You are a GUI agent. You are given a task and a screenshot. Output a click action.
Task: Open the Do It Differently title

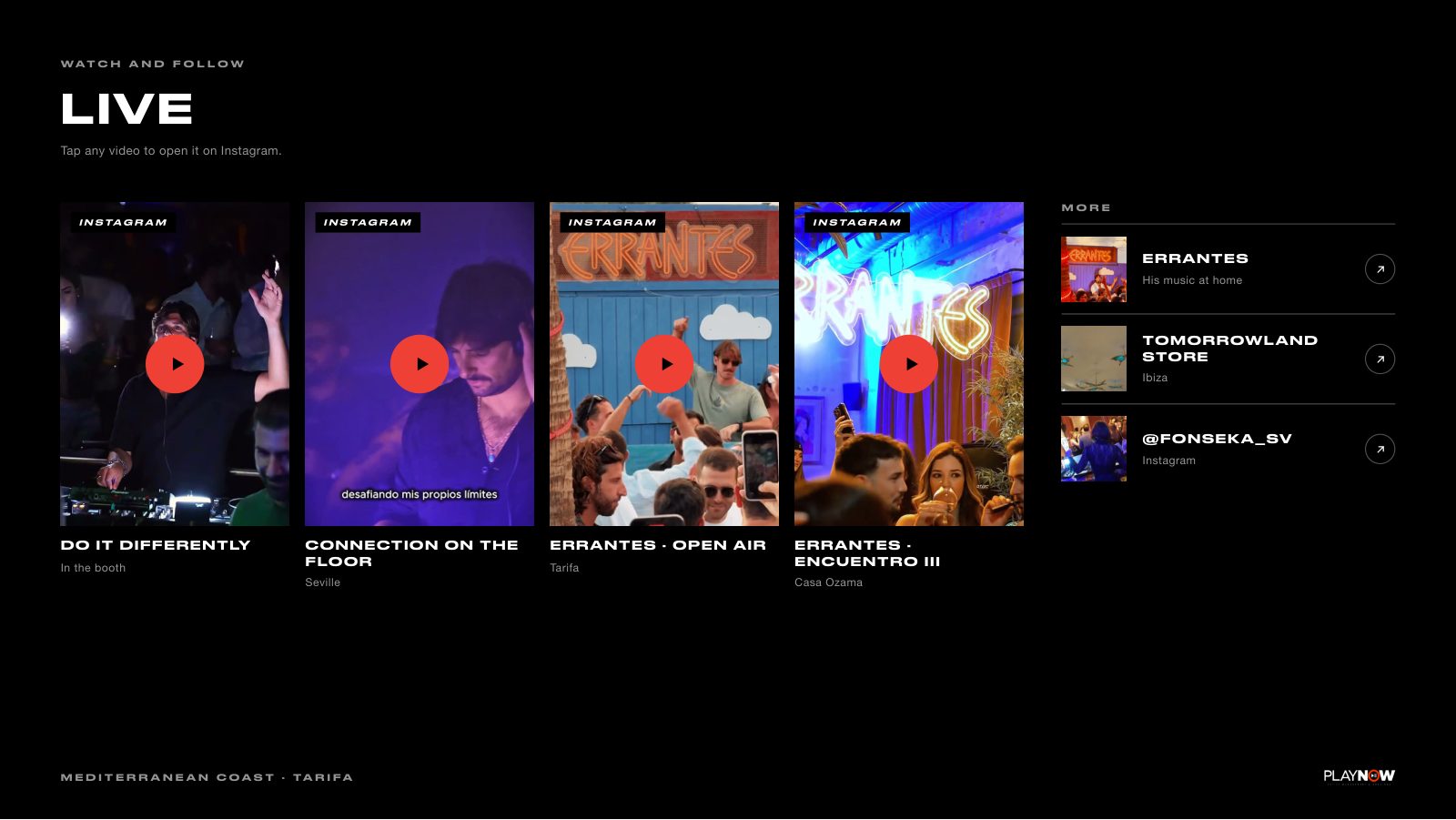coord(156,545)
